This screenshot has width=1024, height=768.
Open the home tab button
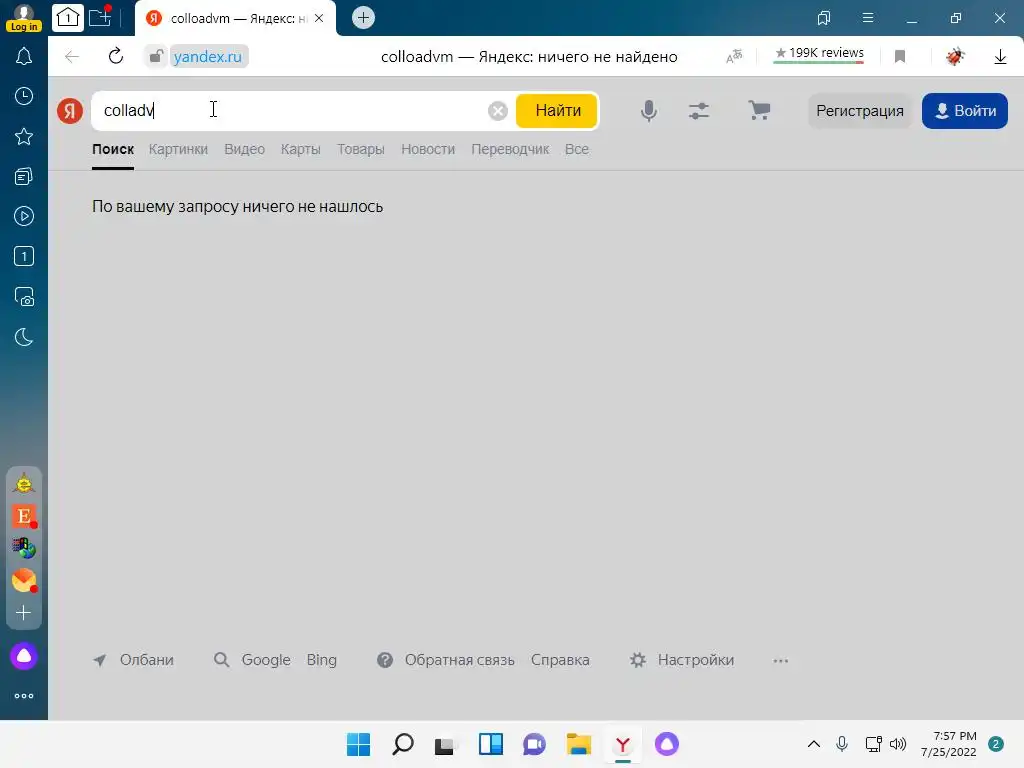tap(68, 18)
